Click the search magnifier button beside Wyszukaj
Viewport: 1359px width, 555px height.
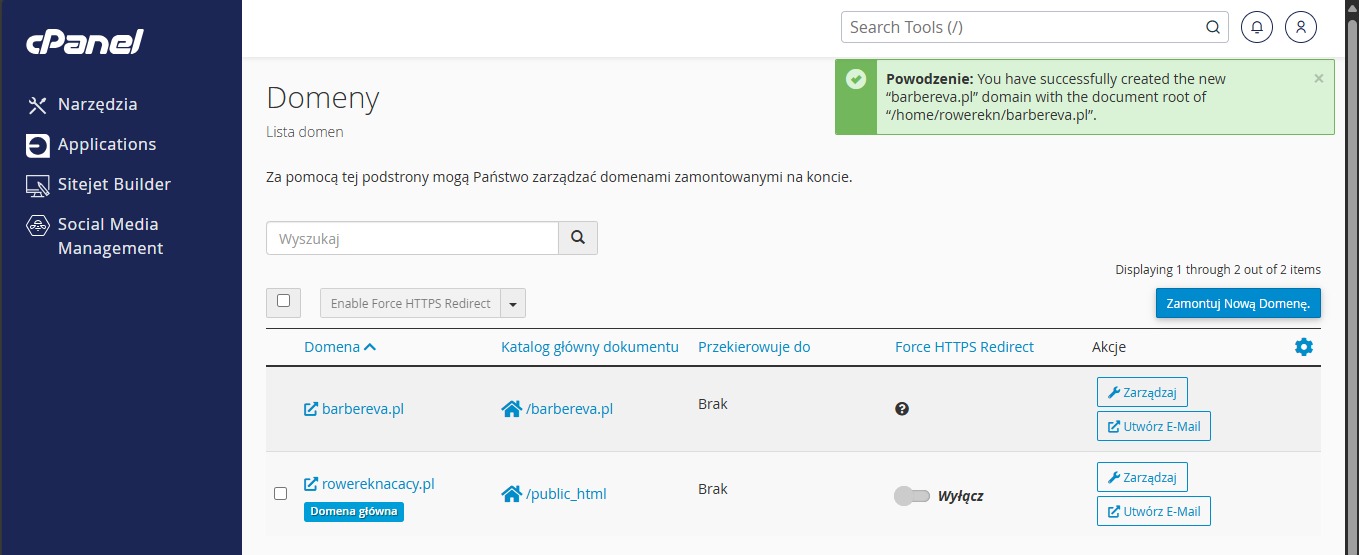(577, 238)
